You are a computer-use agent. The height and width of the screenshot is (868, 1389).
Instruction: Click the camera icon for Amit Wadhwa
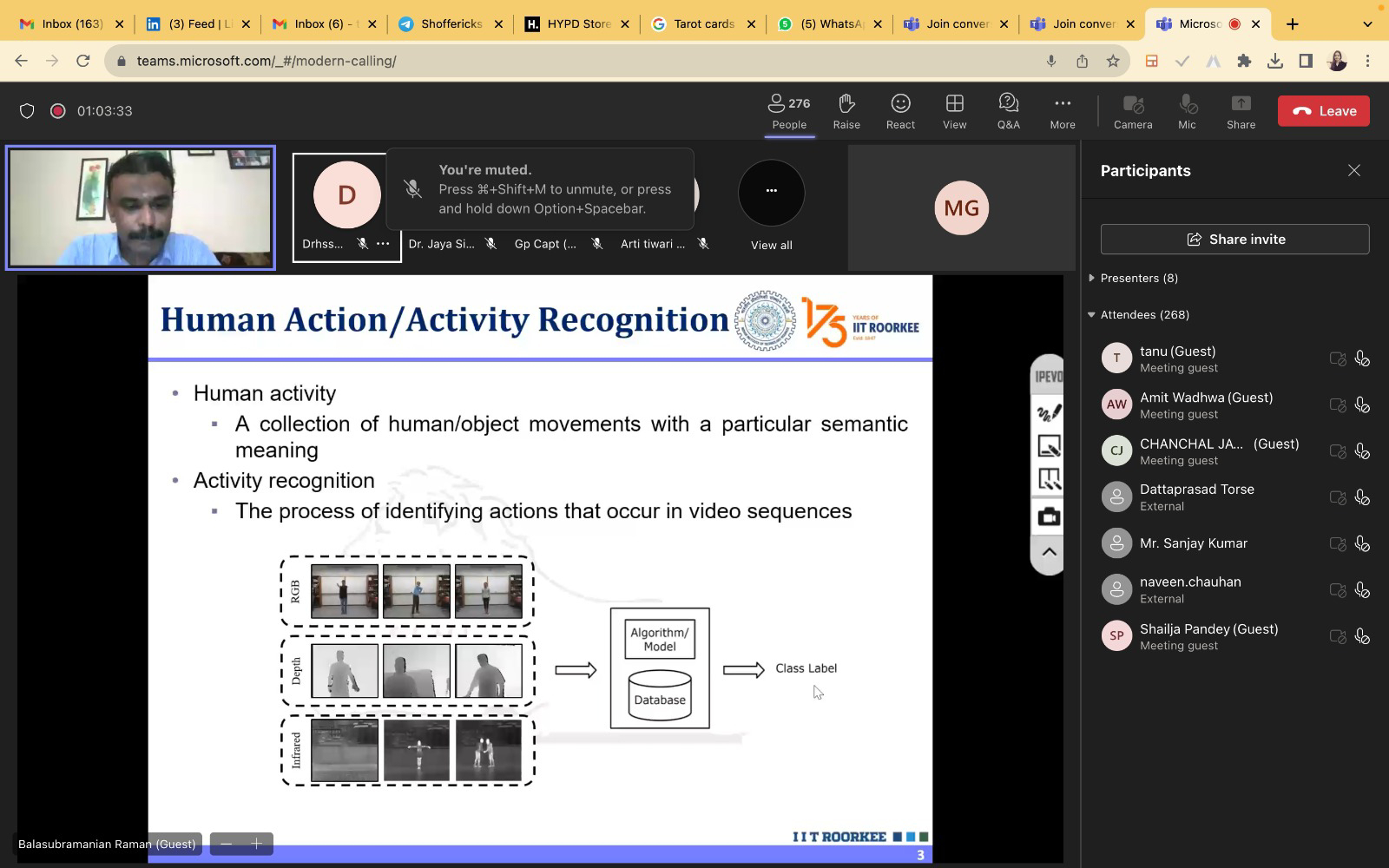(1338, 405)
